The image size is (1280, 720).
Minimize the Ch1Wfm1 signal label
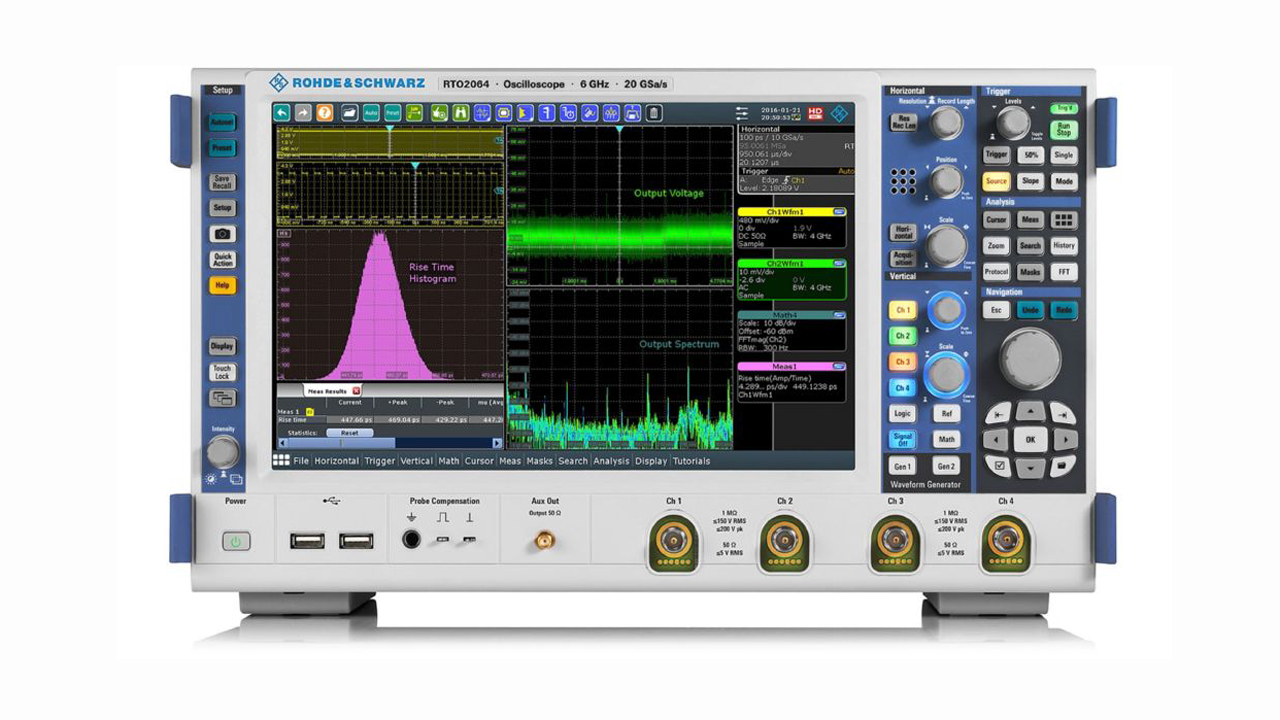point(839,212)
